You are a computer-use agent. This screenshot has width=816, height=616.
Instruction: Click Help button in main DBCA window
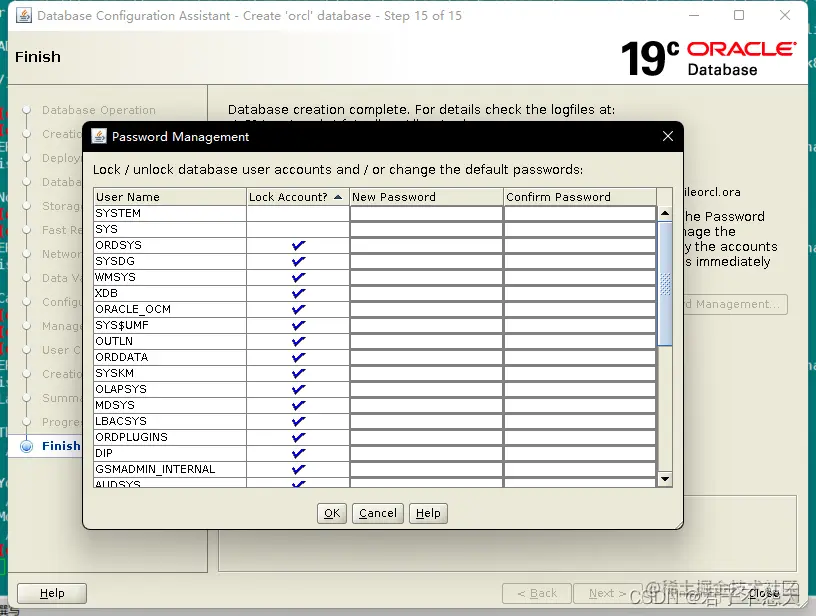point(52,593)
